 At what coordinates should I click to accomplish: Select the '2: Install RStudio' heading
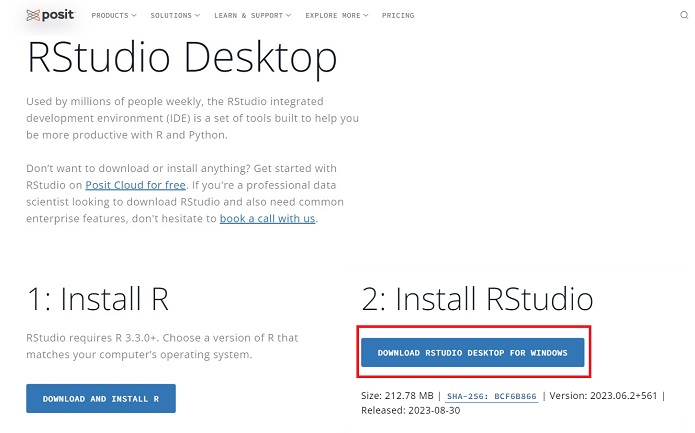(x=477, y=298)
